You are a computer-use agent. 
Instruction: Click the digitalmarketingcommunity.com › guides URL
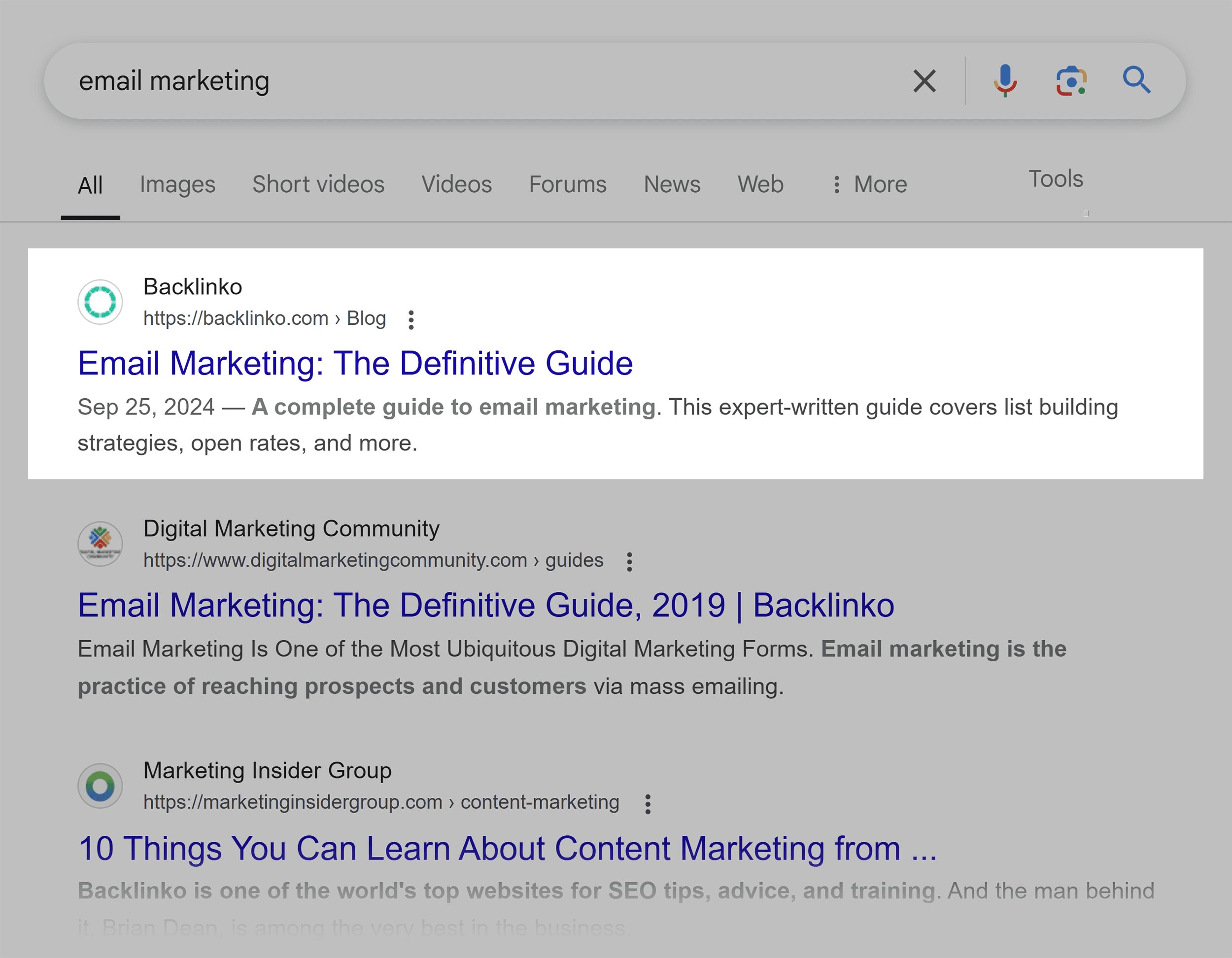374,560
